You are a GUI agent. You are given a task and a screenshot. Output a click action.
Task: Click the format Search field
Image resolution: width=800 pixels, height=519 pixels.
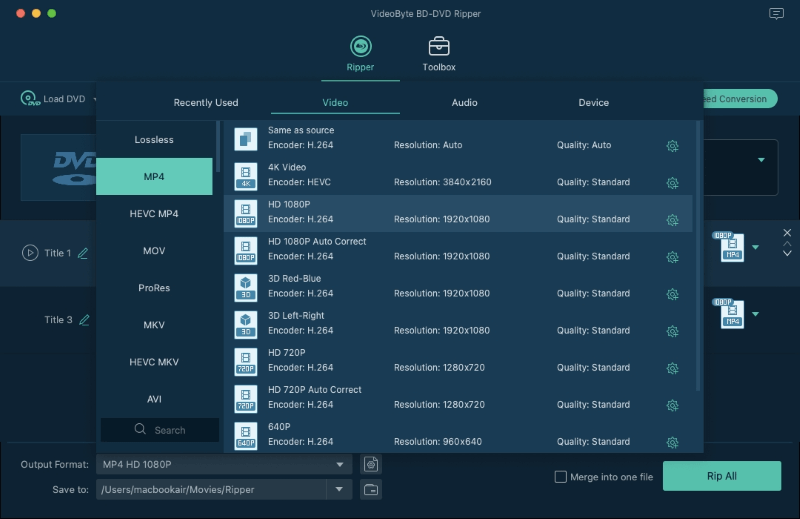[x=160, y=430]
